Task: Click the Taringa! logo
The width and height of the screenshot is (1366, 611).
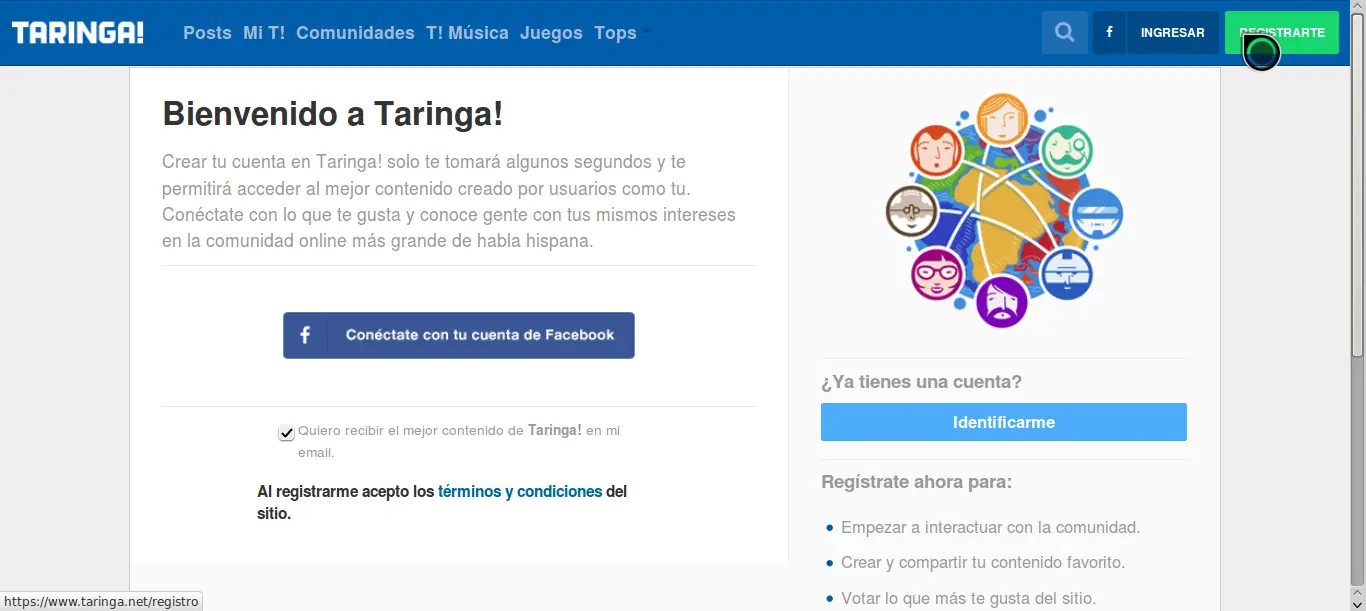Action: click(78, 33)
